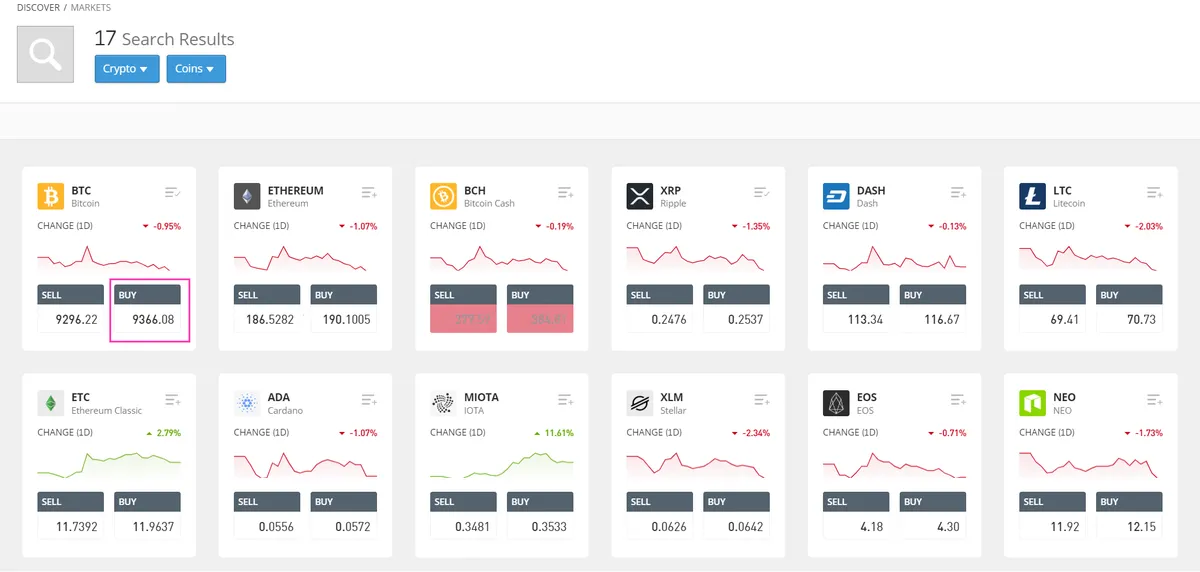
Task: Open the Litecoin LTC logo icon
Action: click(1033, 196)
